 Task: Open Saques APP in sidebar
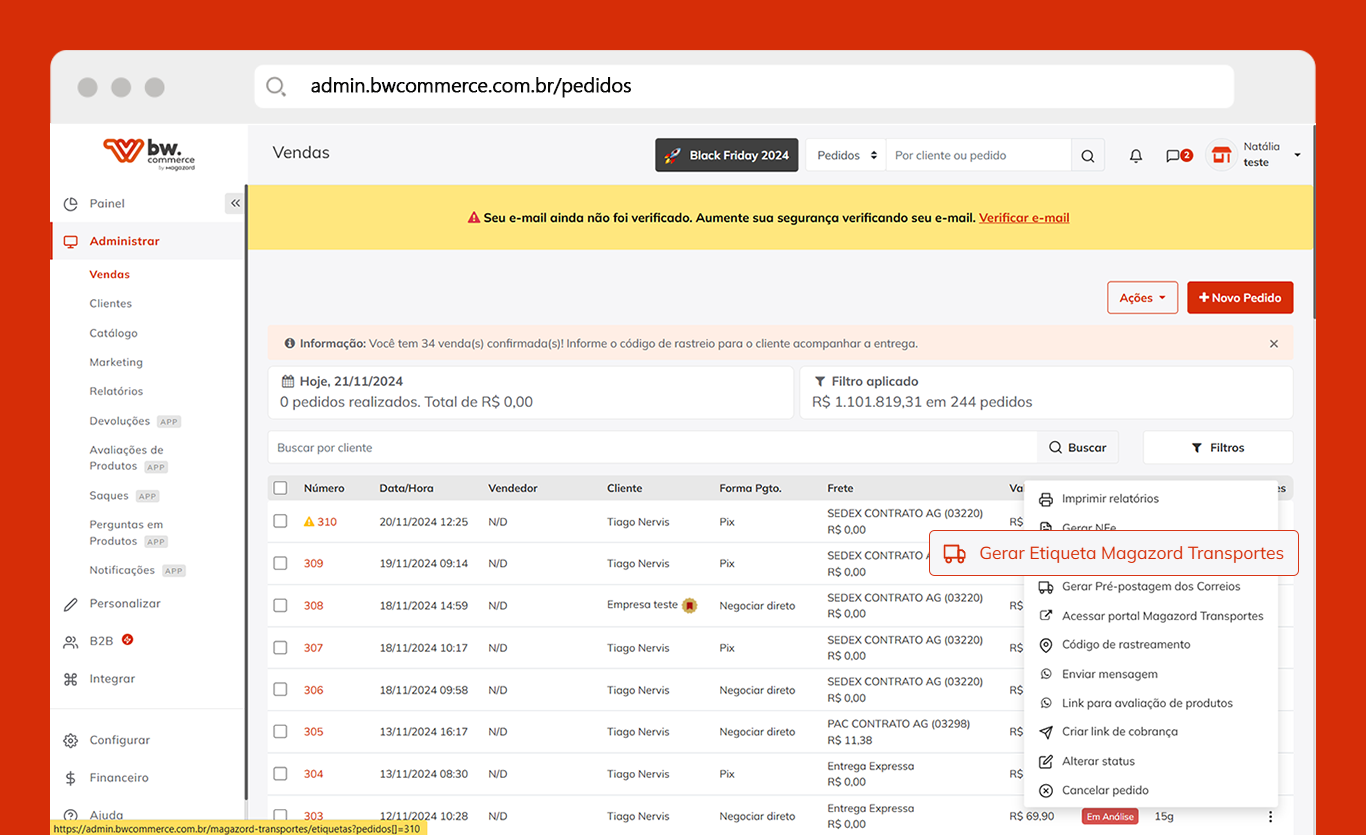[x=124, y=496]
